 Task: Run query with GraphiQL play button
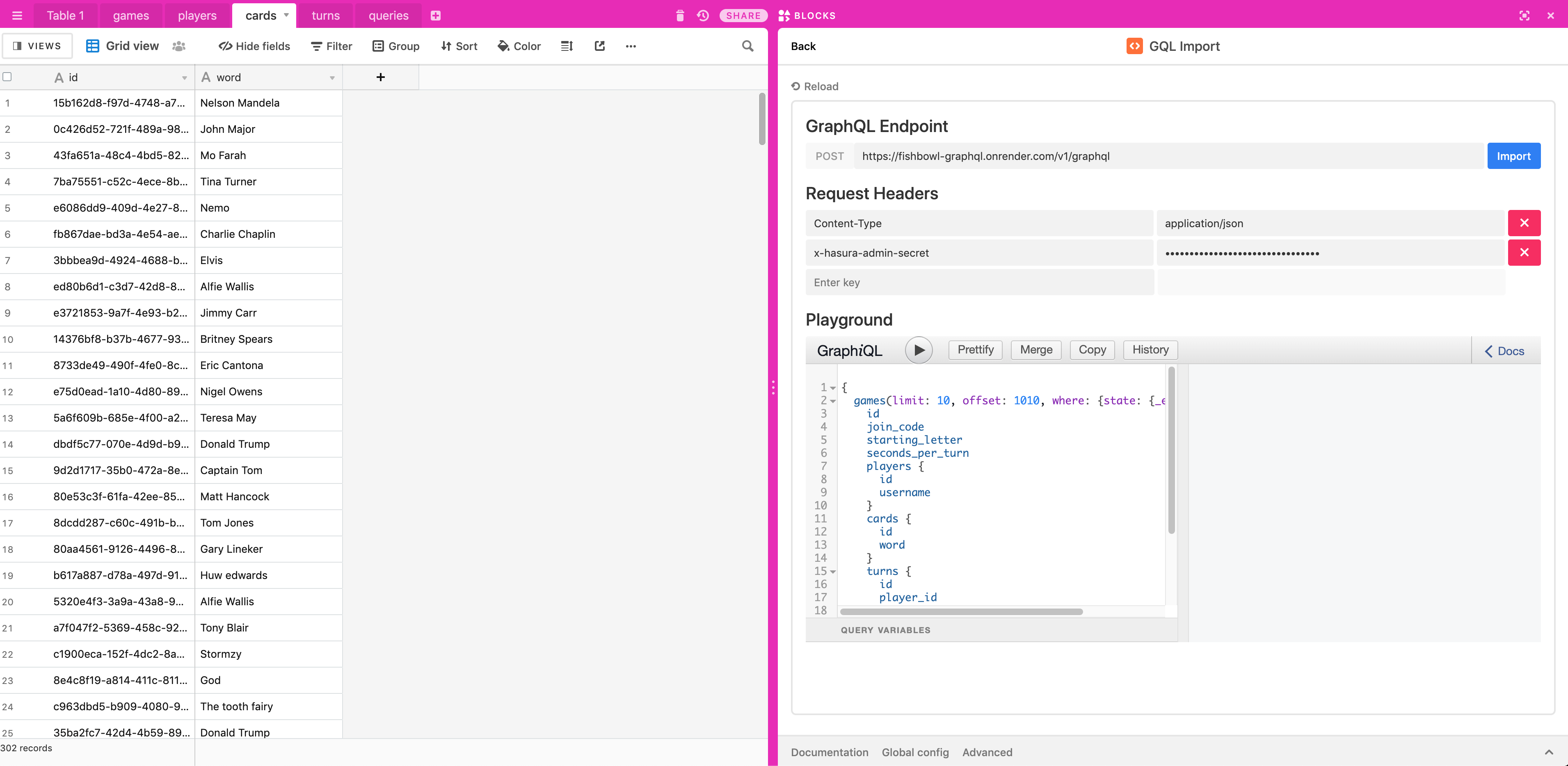click(x=919, y=350)
